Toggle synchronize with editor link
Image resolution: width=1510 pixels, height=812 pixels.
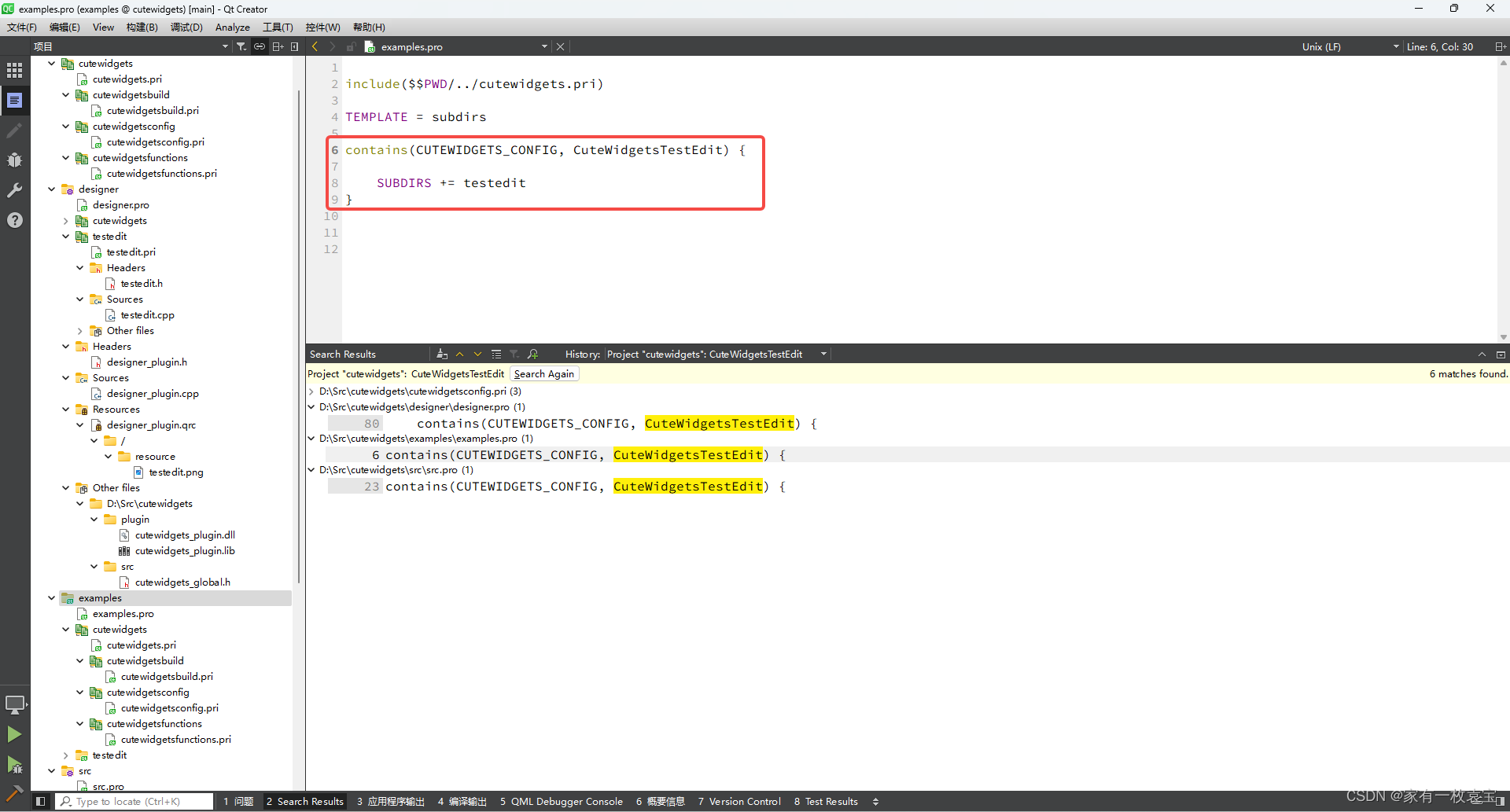tap(260, 46)
